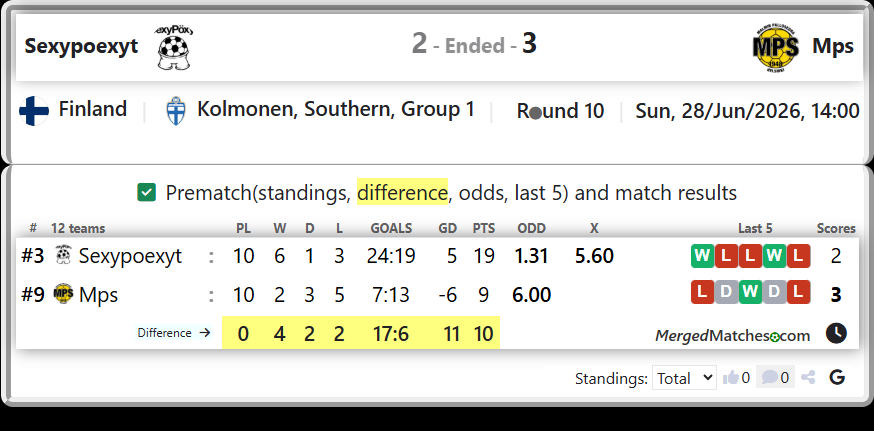Screen dimensions: 874x431
Task: Open the MergedMatches.com link
Action: pyautogui.click(x=732, y=336)
